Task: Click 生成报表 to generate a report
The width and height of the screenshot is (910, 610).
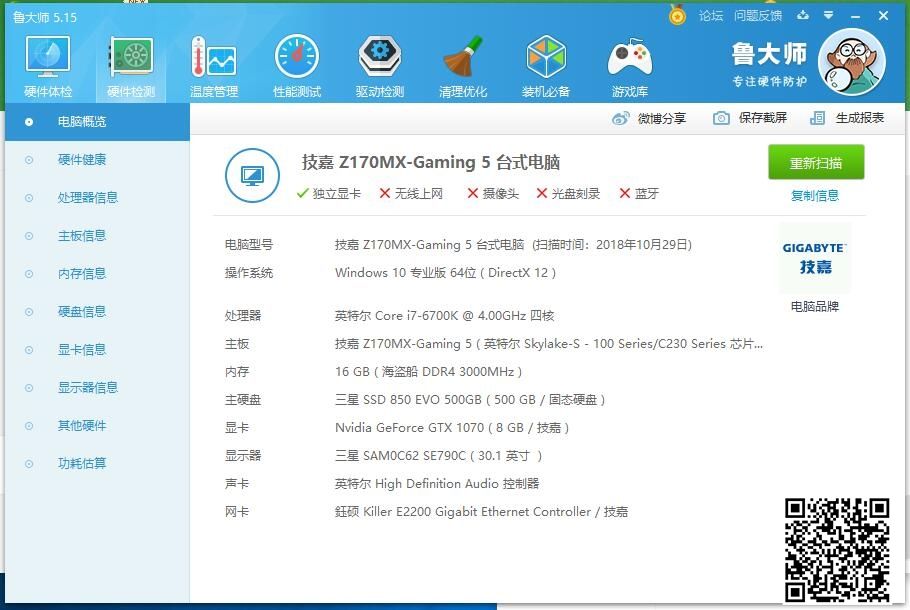Action: tap(847, 118)
